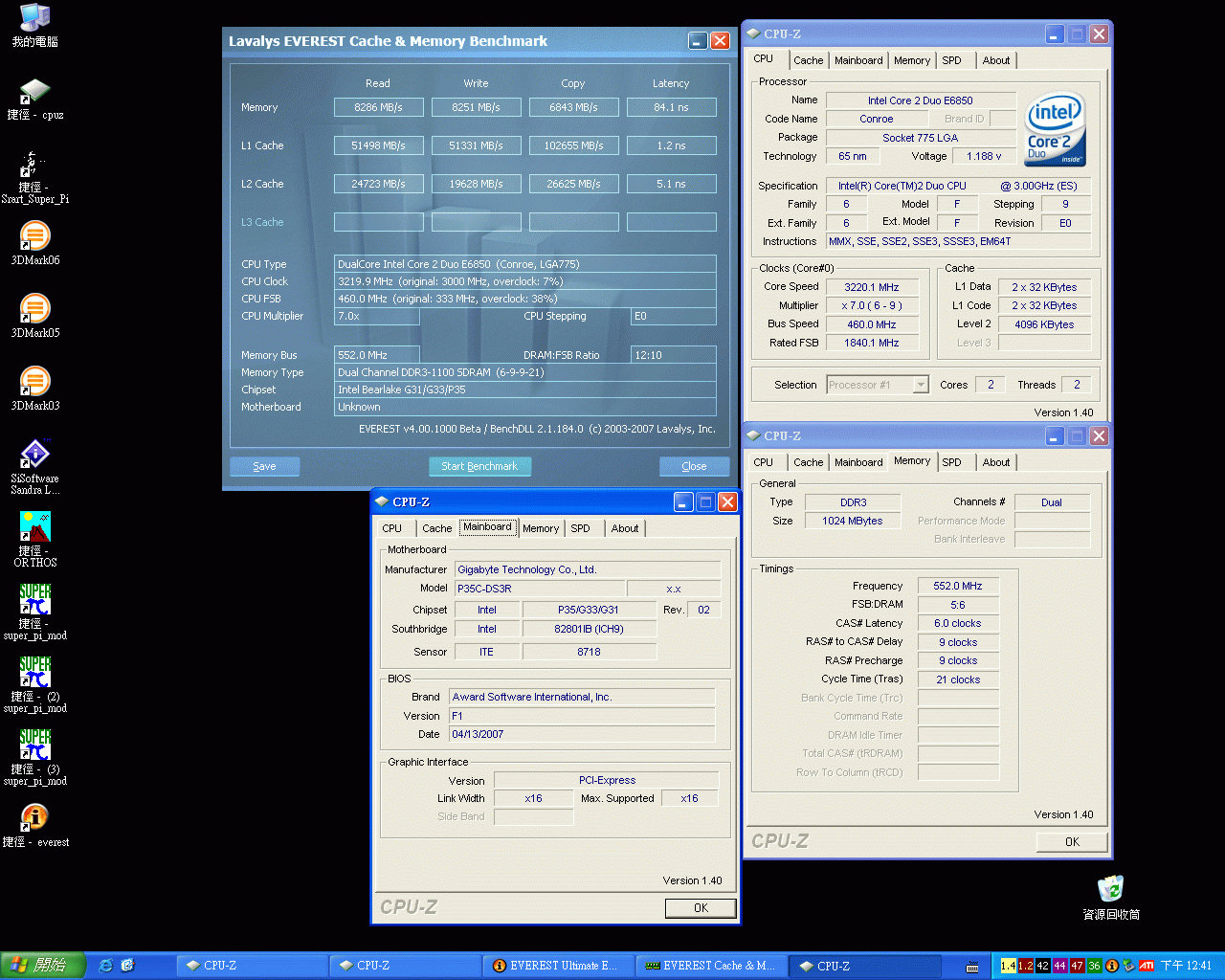The height and width of the screenshot is (980, 1225).
Task: Select the SiSoftware Sandra desktop icon
Action: click(x=35, y=467)
